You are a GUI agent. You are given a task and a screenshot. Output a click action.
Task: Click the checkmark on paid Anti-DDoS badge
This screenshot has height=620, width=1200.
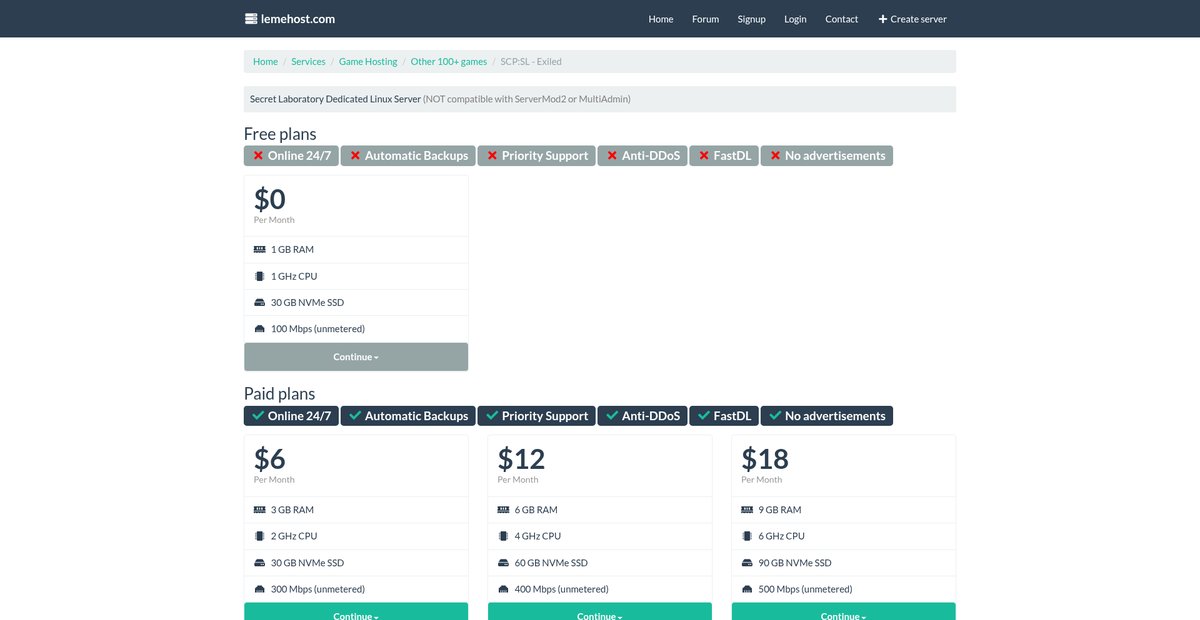[612, 416]
